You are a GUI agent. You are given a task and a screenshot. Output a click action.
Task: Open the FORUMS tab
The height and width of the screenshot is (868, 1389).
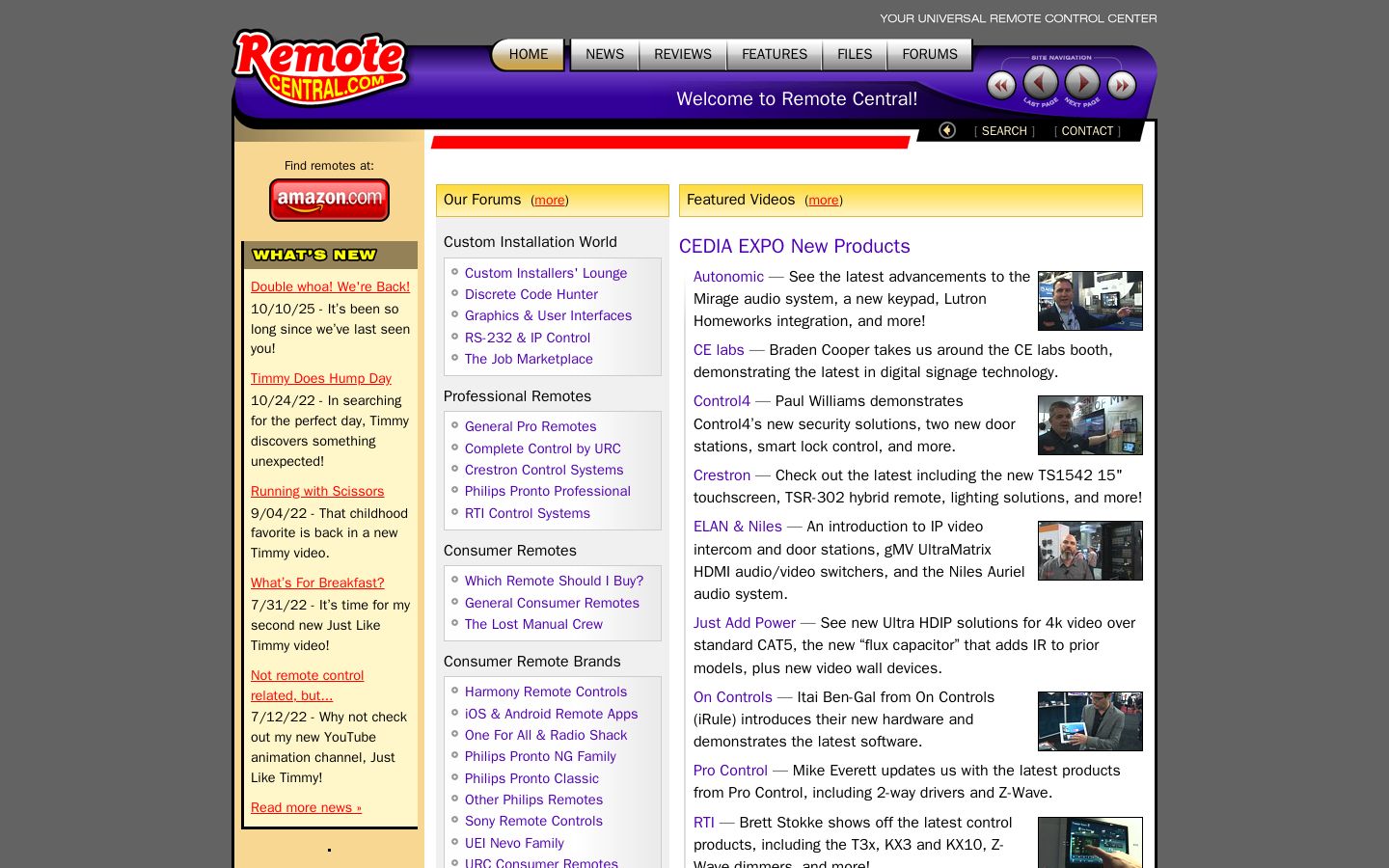point(930,54)
